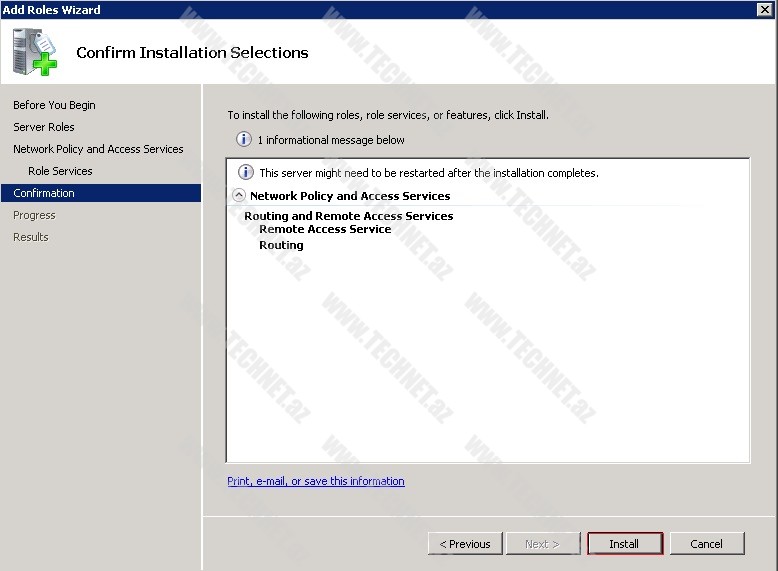Click the disabled Next button

(544, 544)
